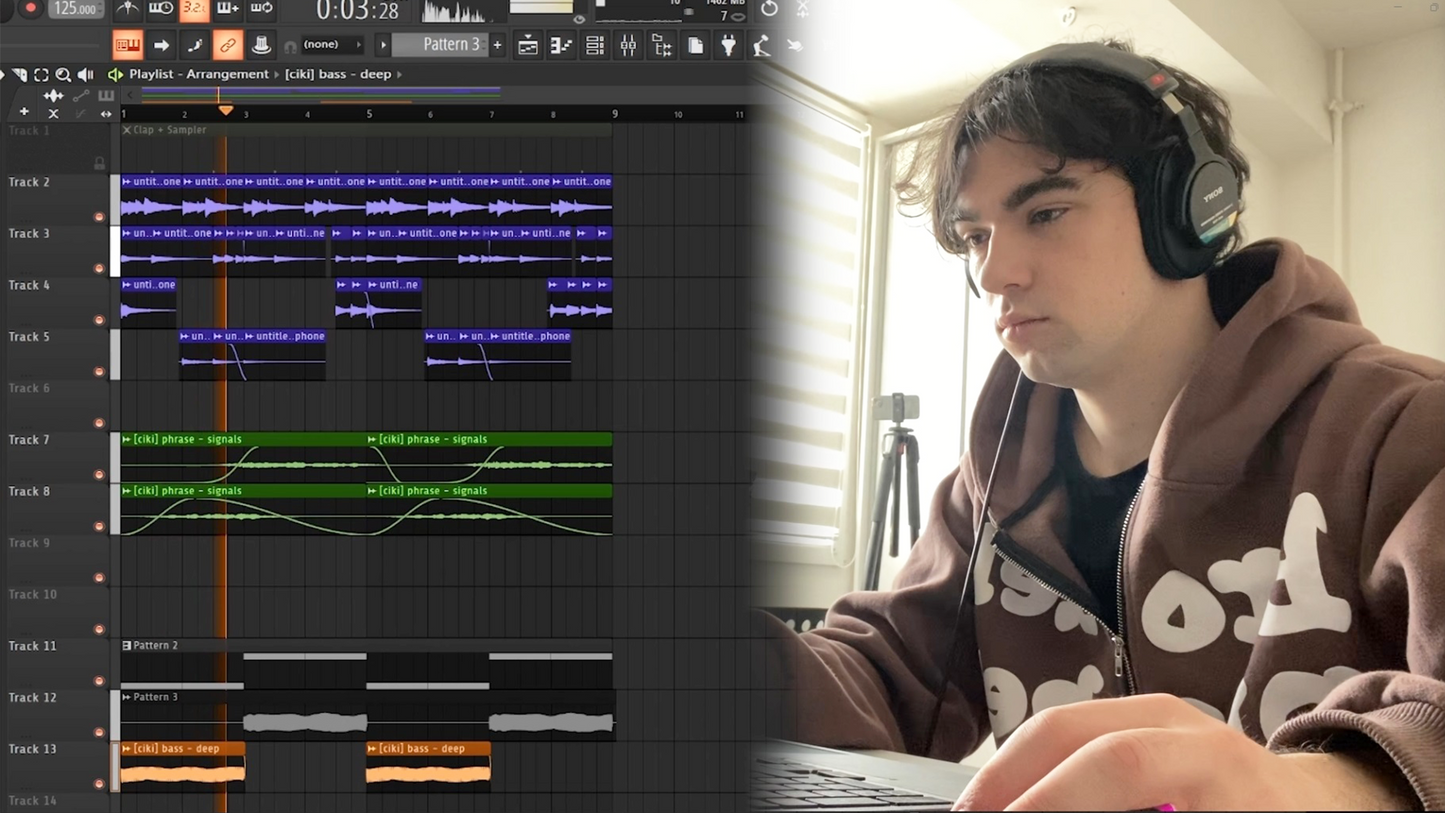
Task: Mute Track 3 with its orange dot
Action: [99, 268]
